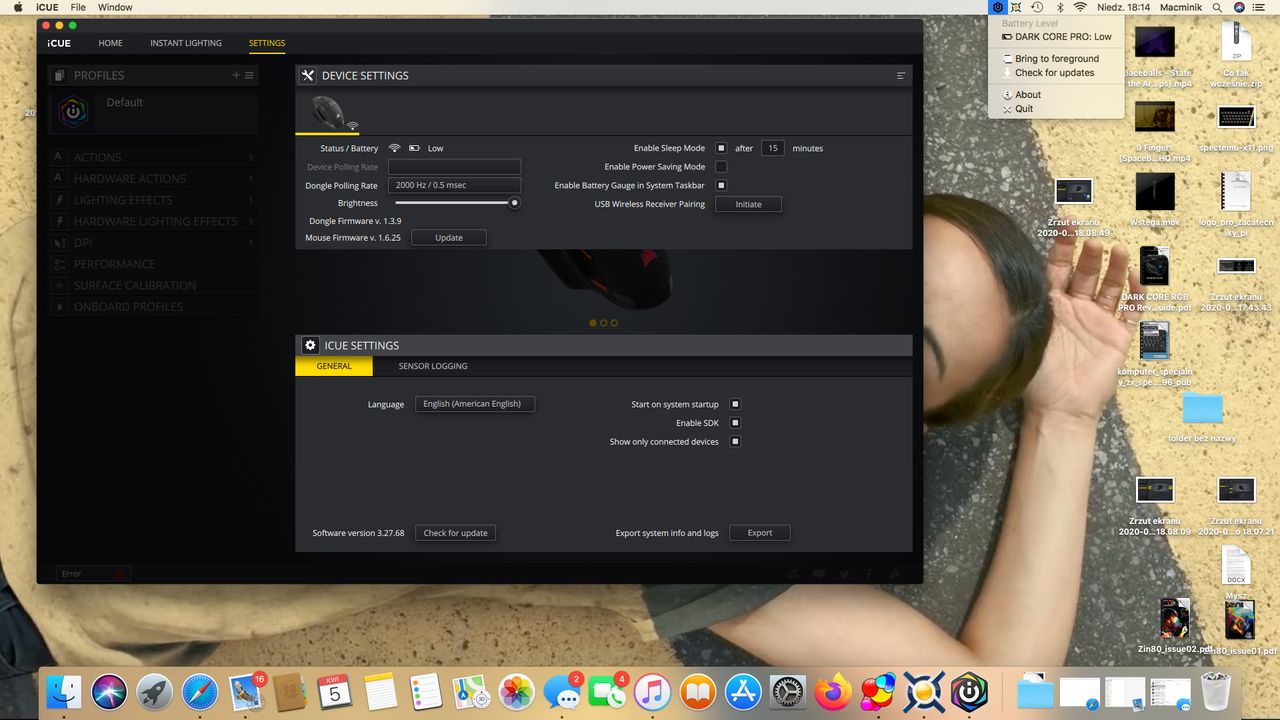Toggle Start on system startup checkbox
The image size is (1280, 720).
[x=735, y=404]
